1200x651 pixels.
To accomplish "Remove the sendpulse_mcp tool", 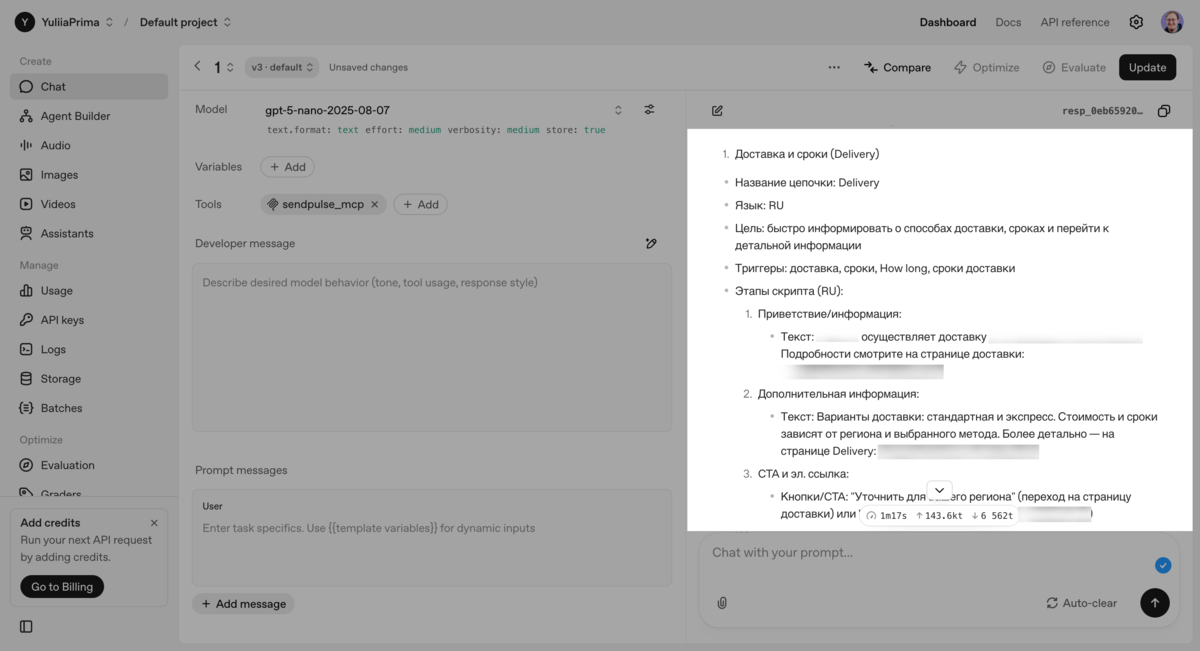I will 375,204.
